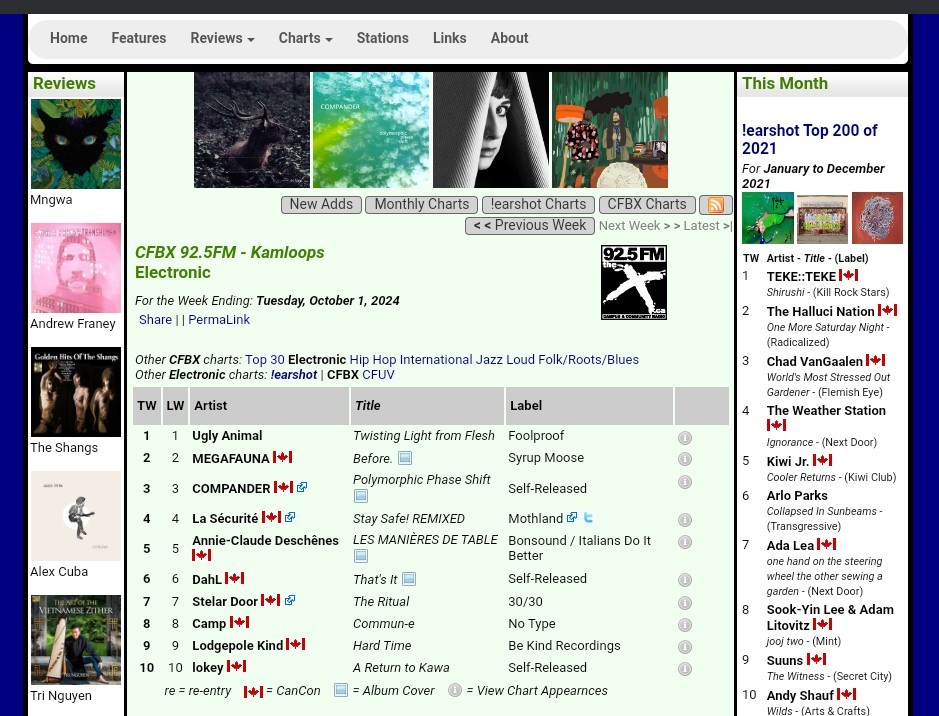Image resolution: width=939 pixels, height=716 pixels.
Task: Open the PermaLink
Action: pos(219,320)
